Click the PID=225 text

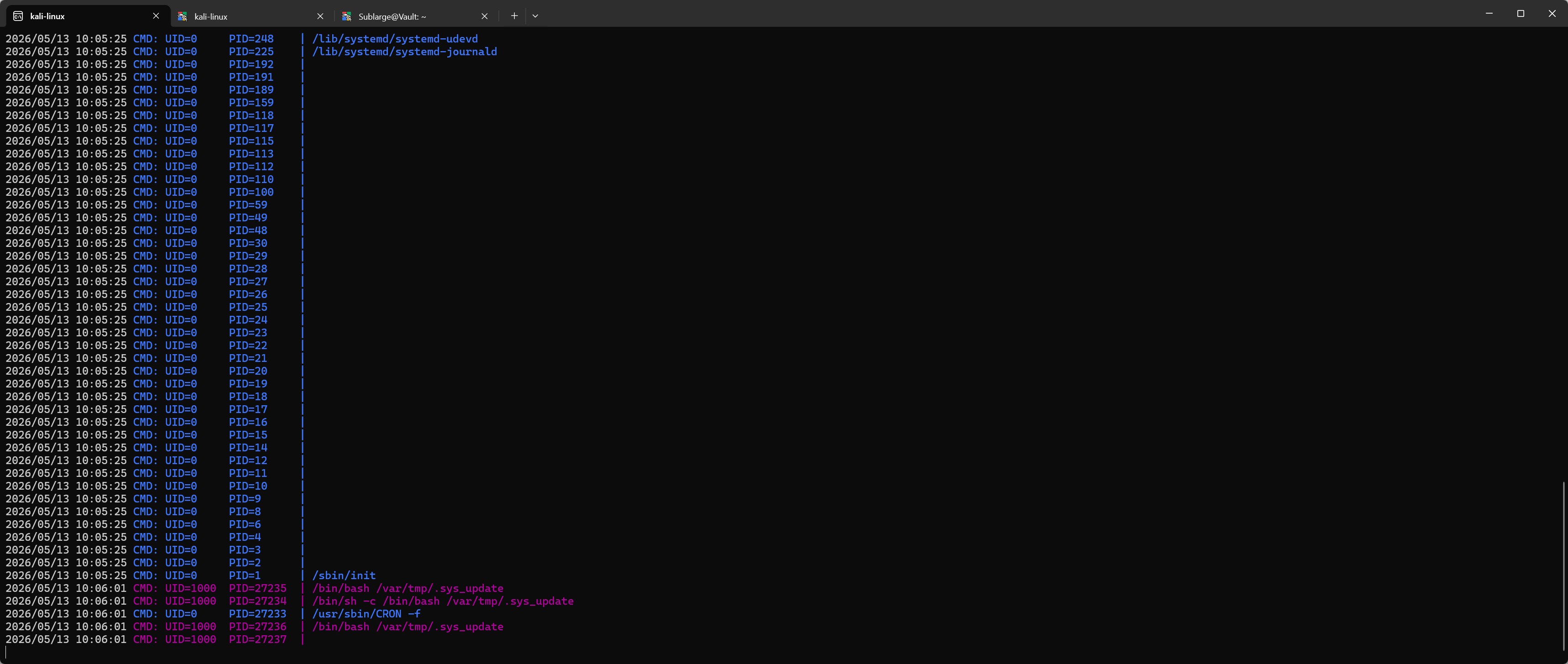click(x=251, y=52)
